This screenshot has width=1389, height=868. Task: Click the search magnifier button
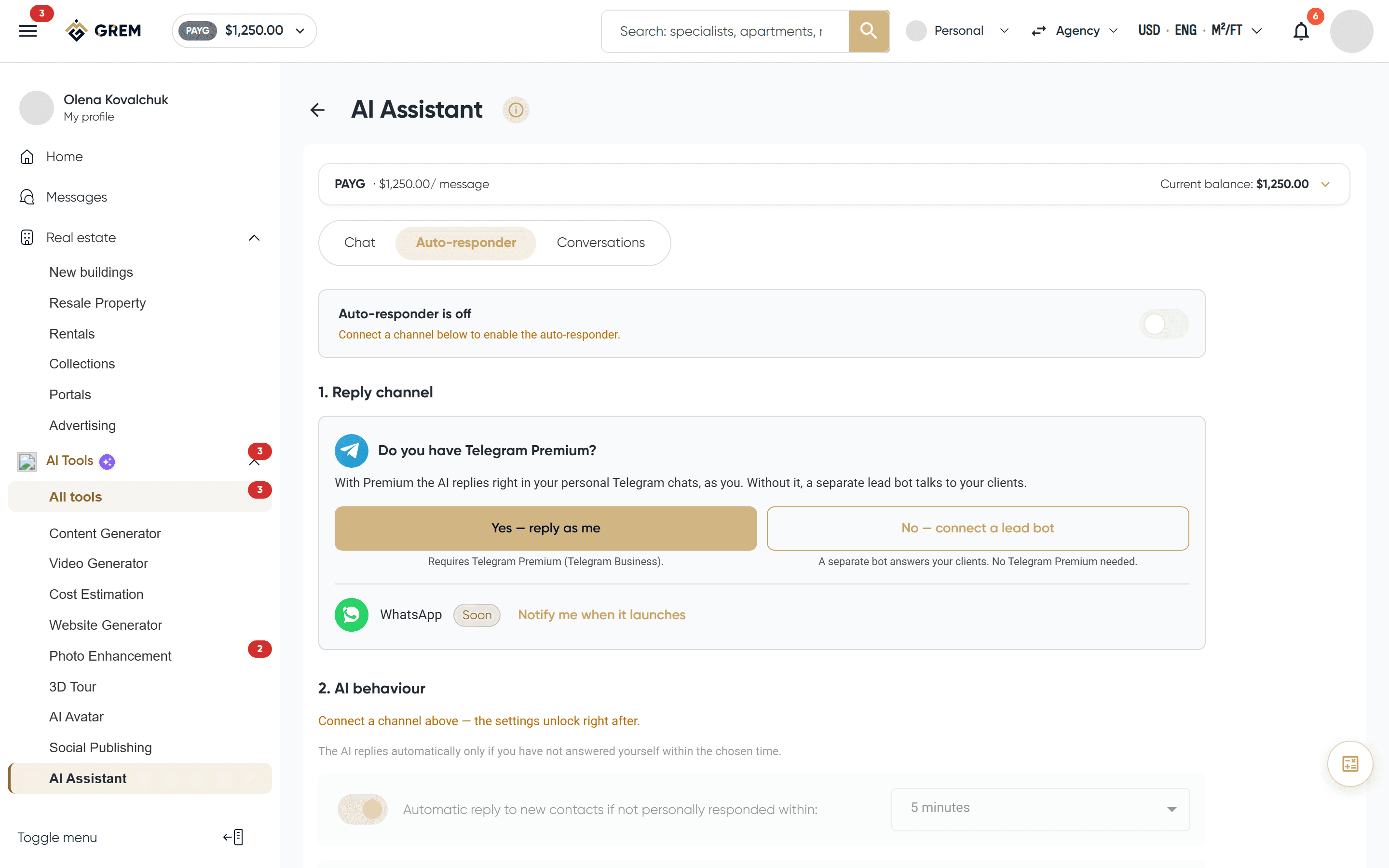[x=869, y=31]
